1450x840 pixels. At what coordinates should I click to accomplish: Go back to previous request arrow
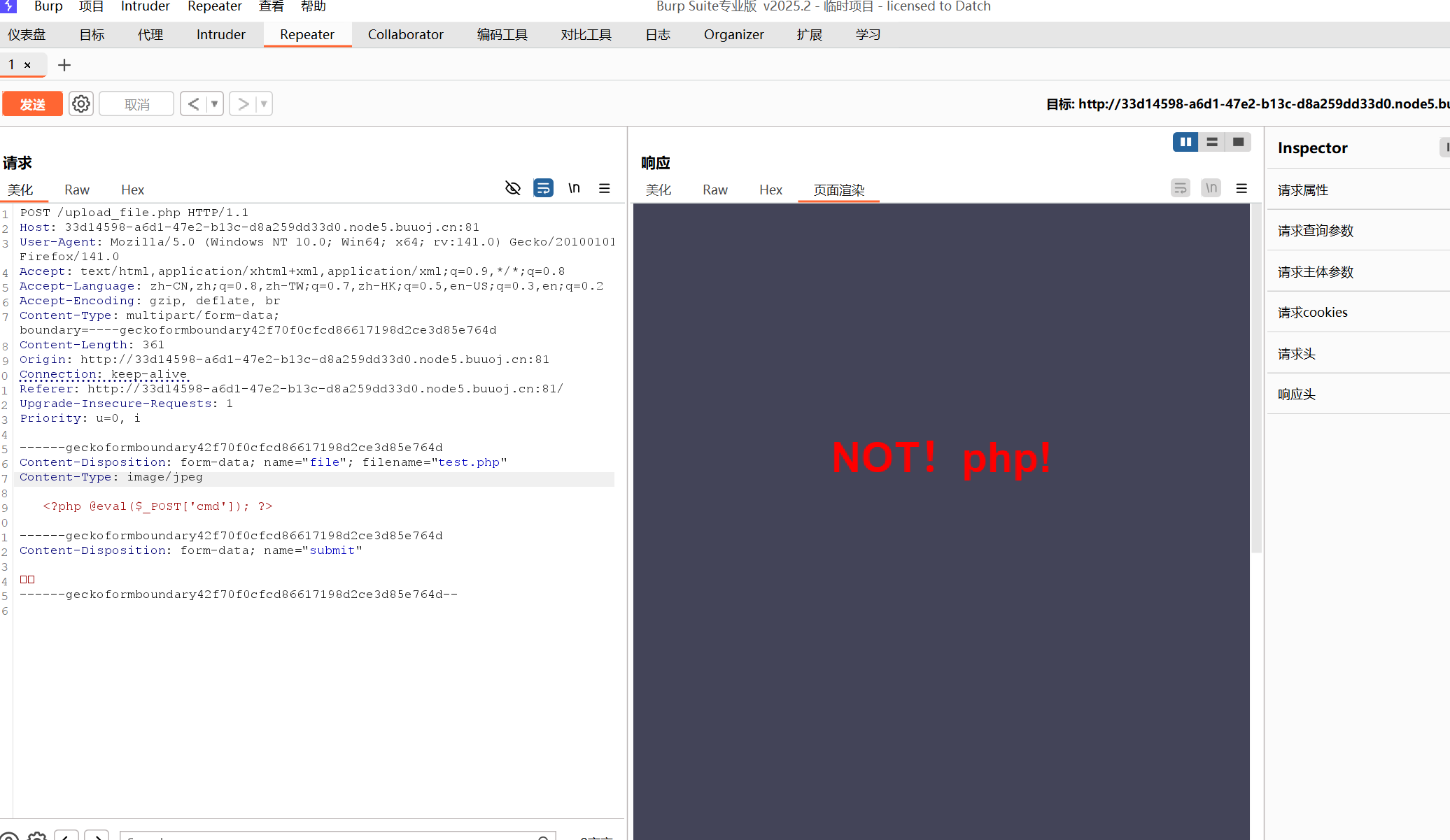193,104
